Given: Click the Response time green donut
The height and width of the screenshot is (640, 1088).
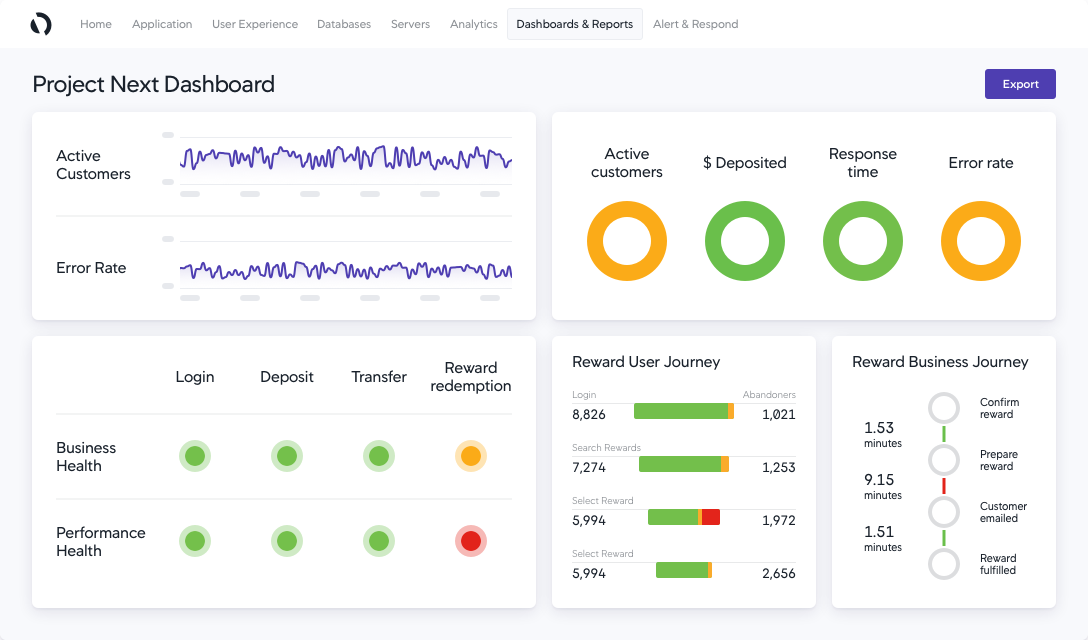Looking at the screenshot, I should (862, 241).
